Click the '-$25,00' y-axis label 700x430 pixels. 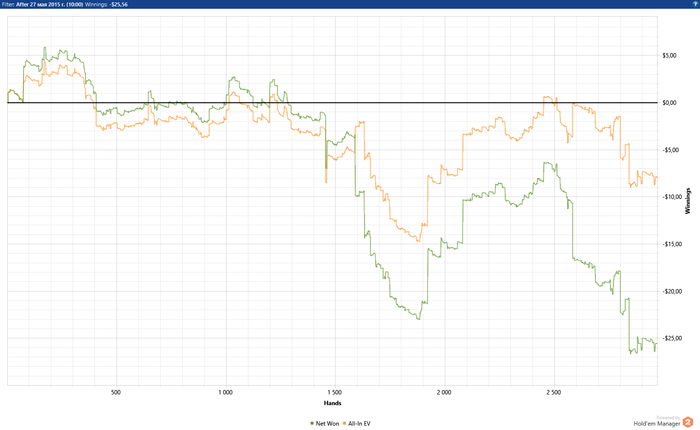[672, 338]
